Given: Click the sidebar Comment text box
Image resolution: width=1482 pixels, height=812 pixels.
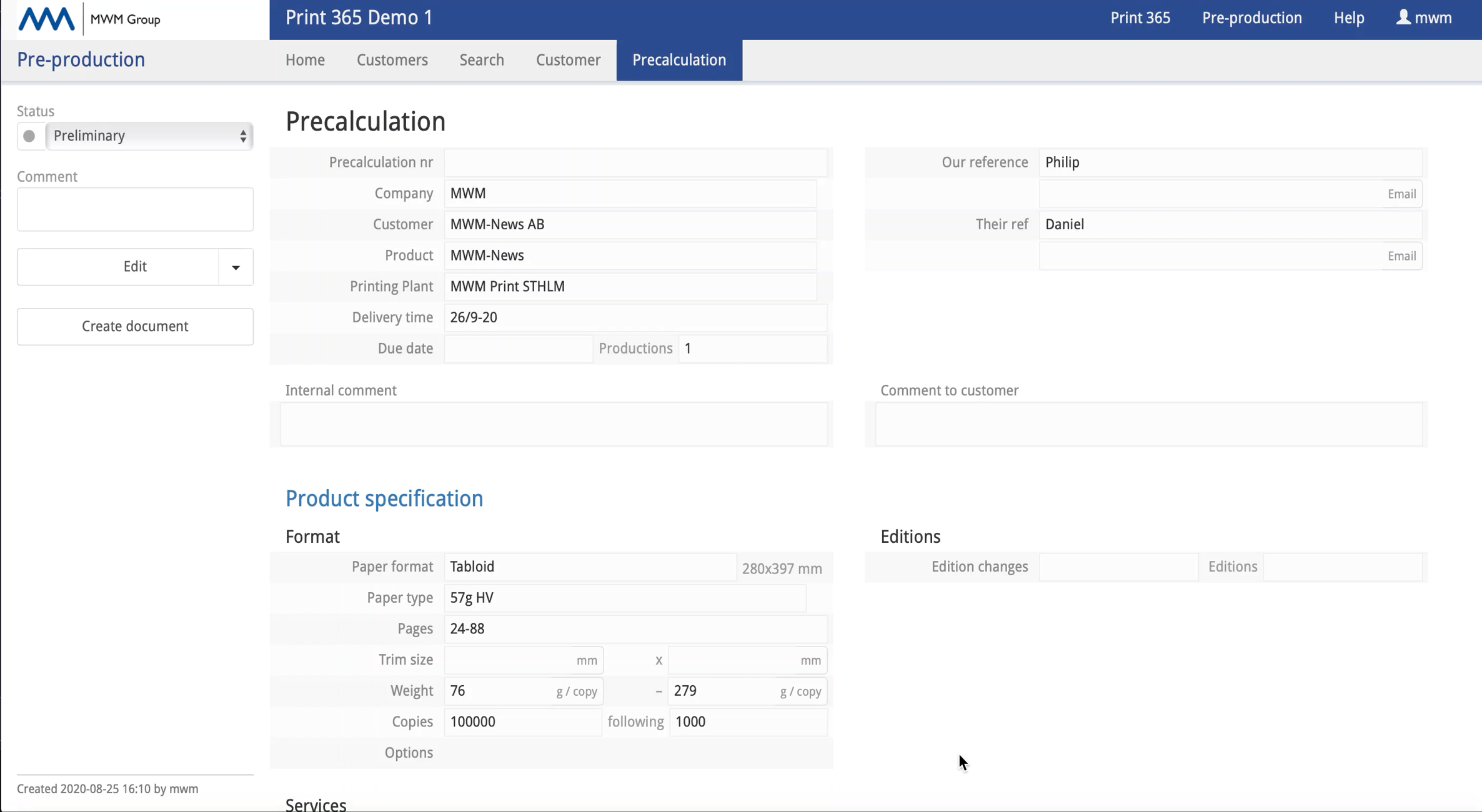Looking at the screenshot, I should [x=135, y=210].
